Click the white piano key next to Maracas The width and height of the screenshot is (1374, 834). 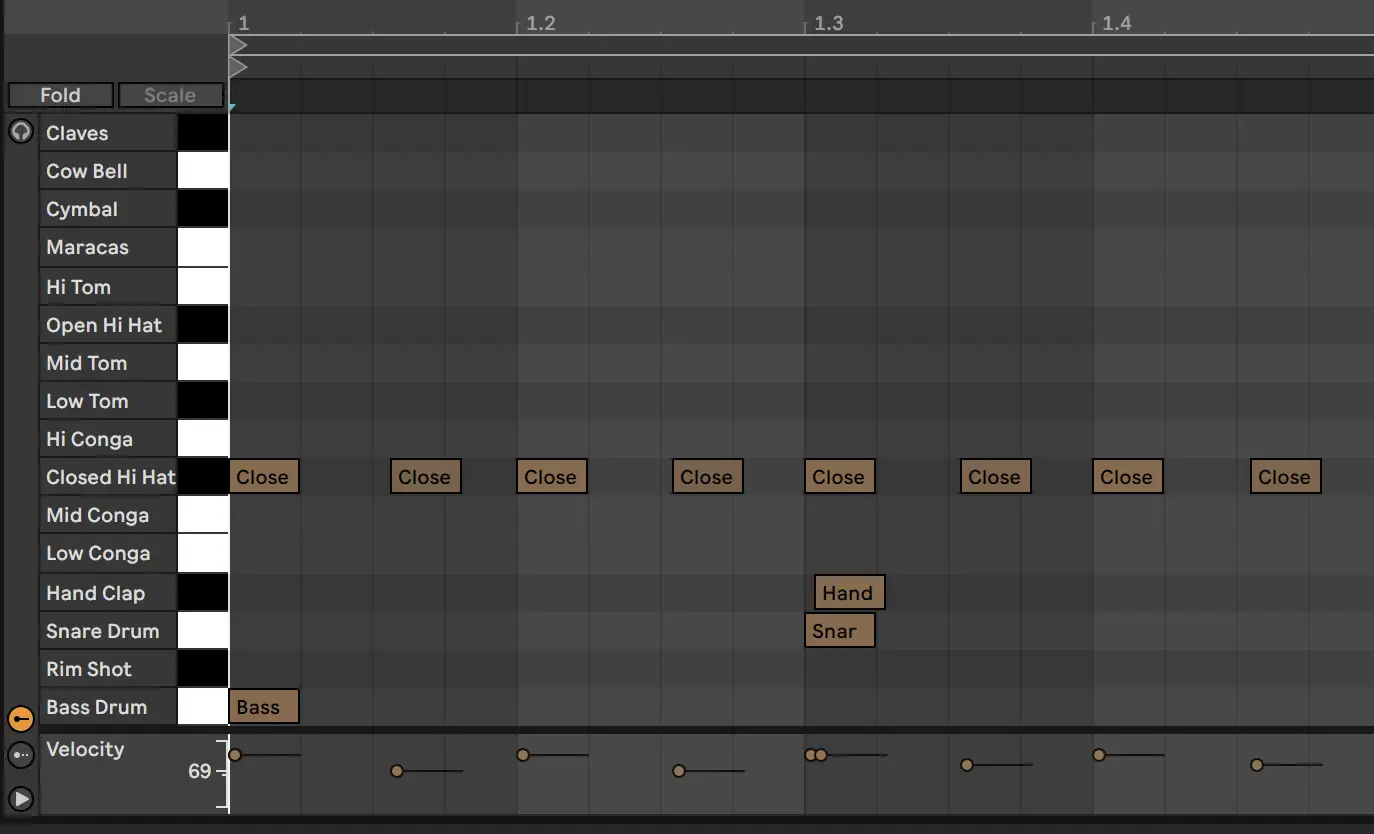(203, 247)
